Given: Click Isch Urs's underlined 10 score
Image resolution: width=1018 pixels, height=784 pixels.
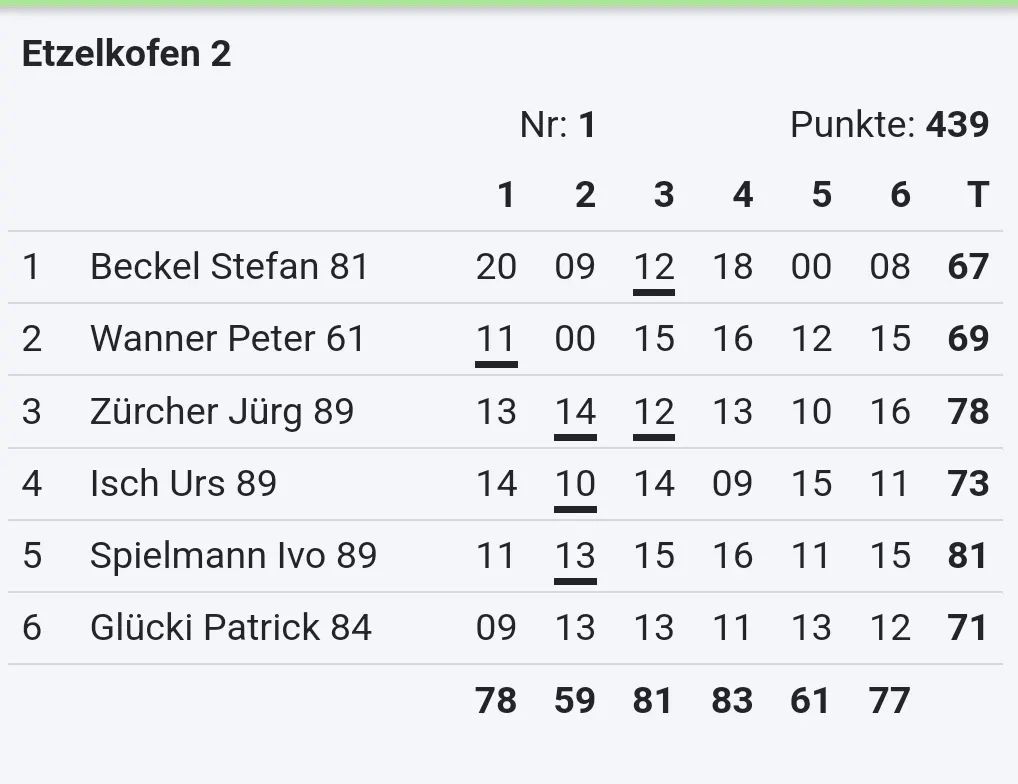Looking at the screenshot, I should point(575,483).
